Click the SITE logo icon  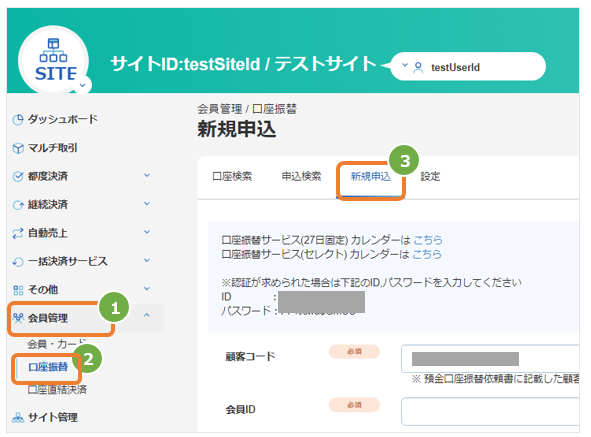pyautogui.click(x=53, y=59)
